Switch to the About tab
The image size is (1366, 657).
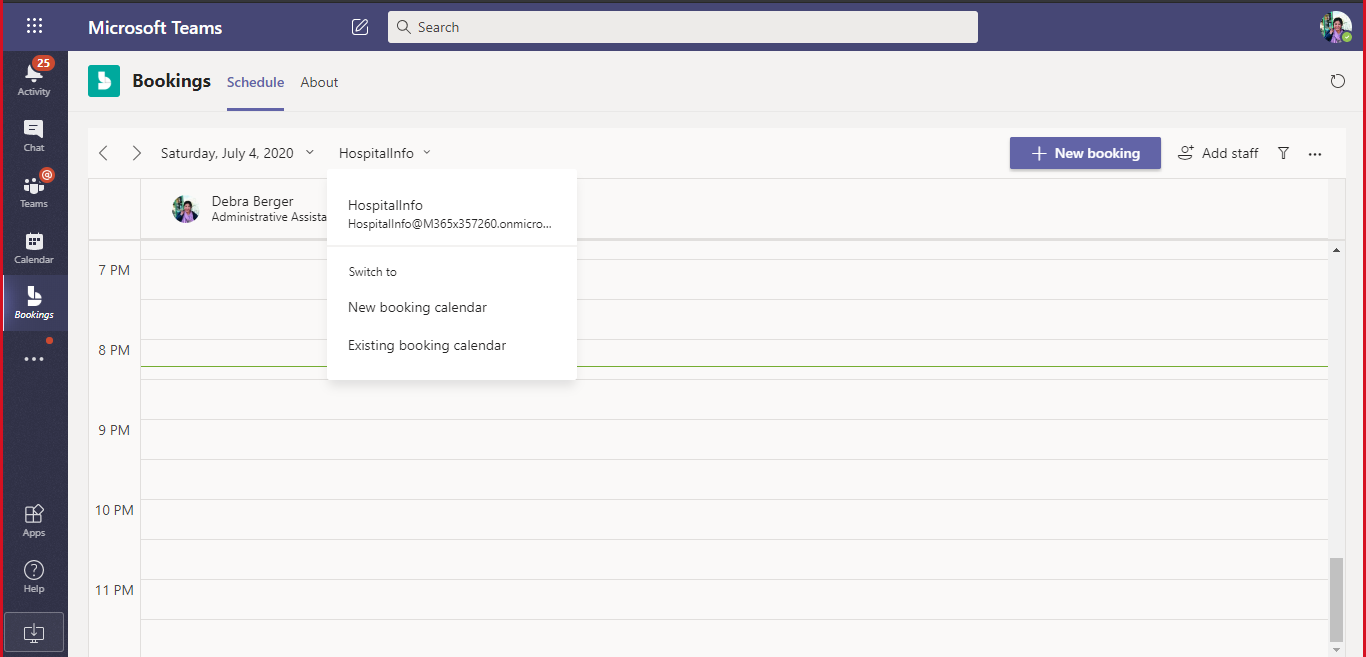coord(319,82)
